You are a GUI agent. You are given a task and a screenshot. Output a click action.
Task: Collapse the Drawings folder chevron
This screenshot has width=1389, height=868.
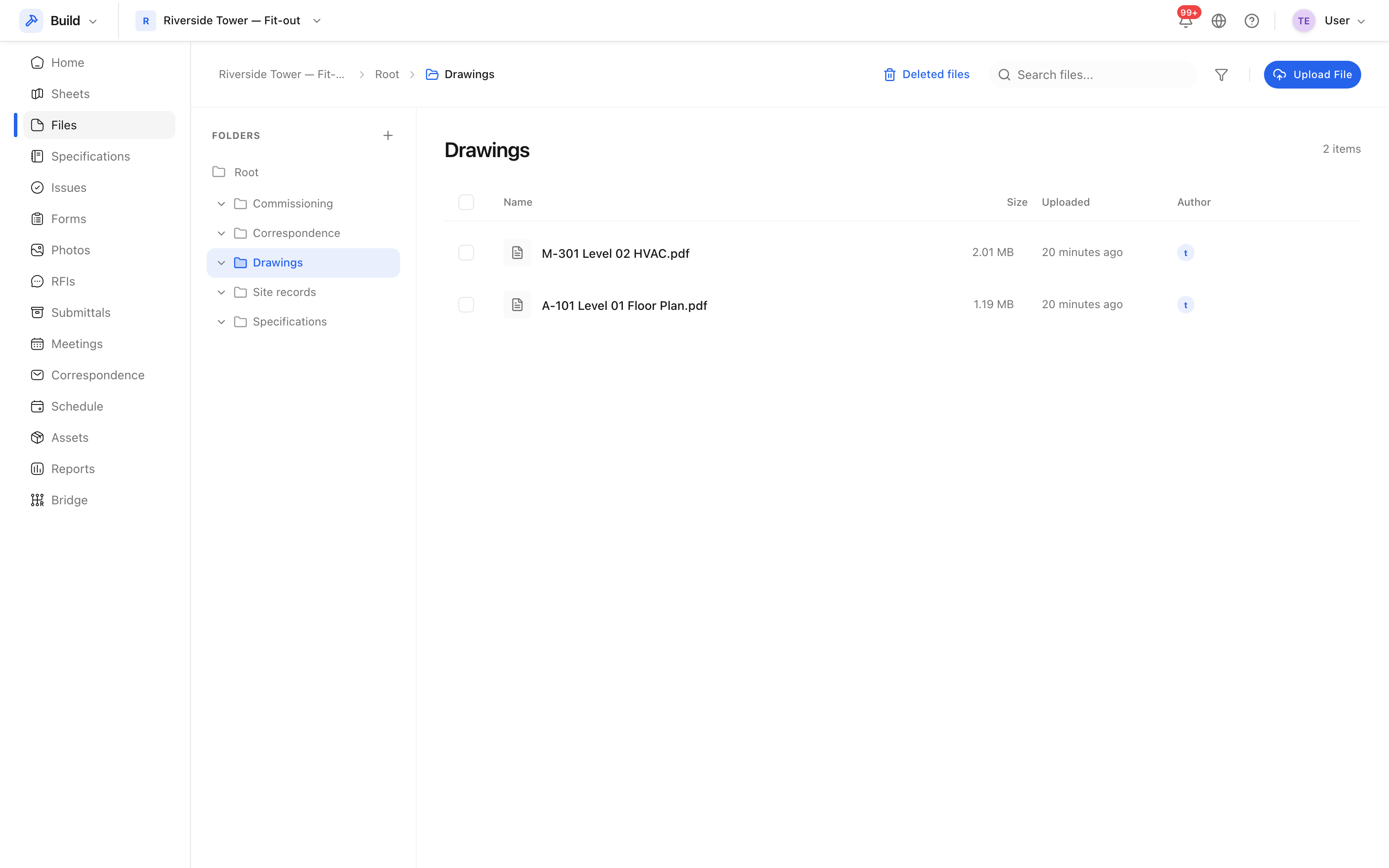(x=221, y=263)
